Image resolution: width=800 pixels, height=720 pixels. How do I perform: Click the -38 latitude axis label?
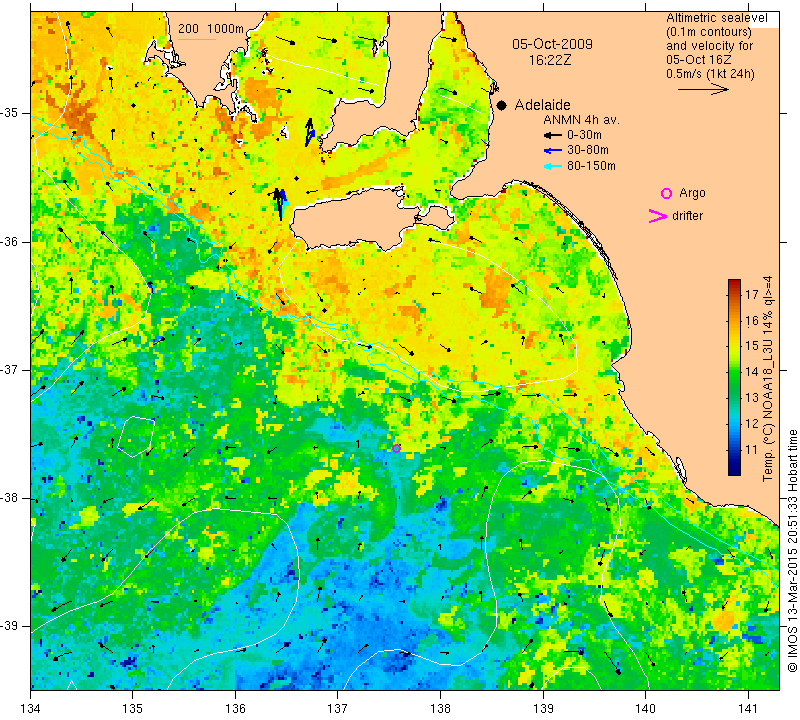click(9, 498)
